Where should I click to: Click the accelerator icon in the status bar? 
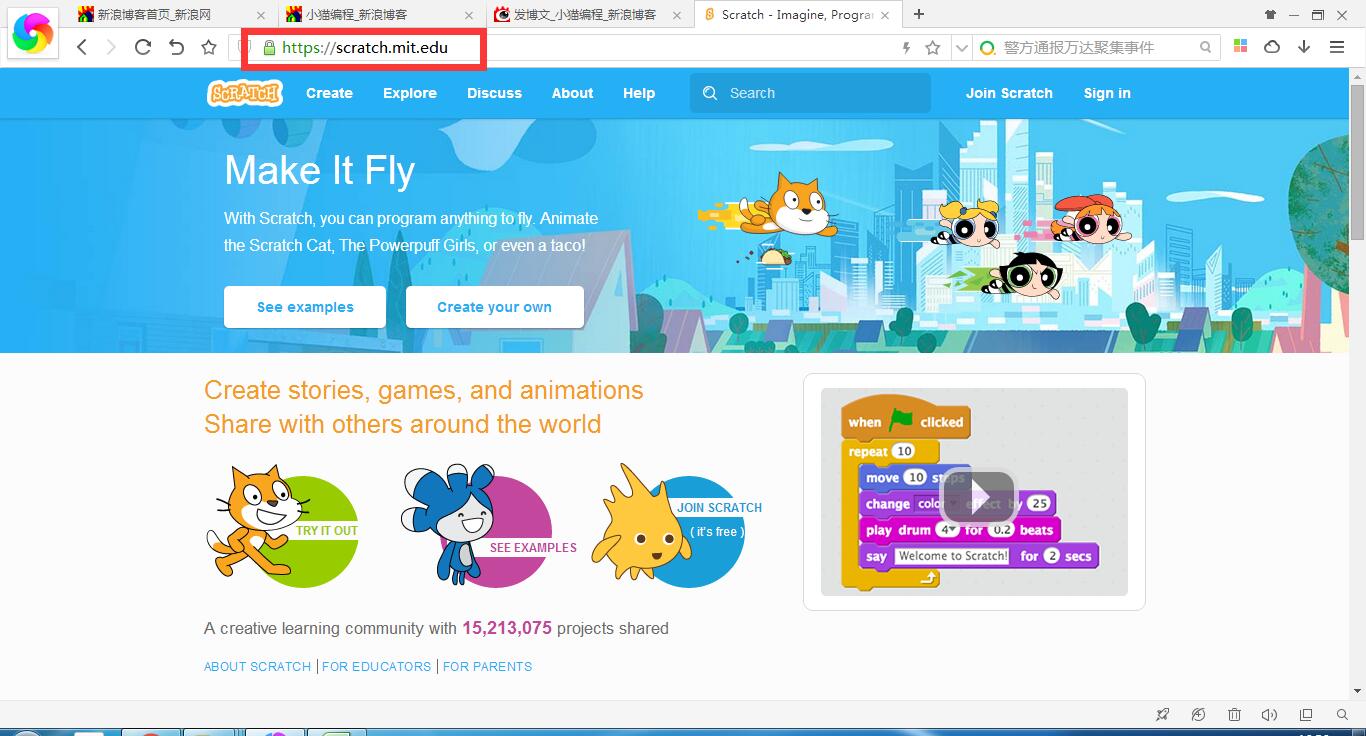click(x=1198, y=715)
